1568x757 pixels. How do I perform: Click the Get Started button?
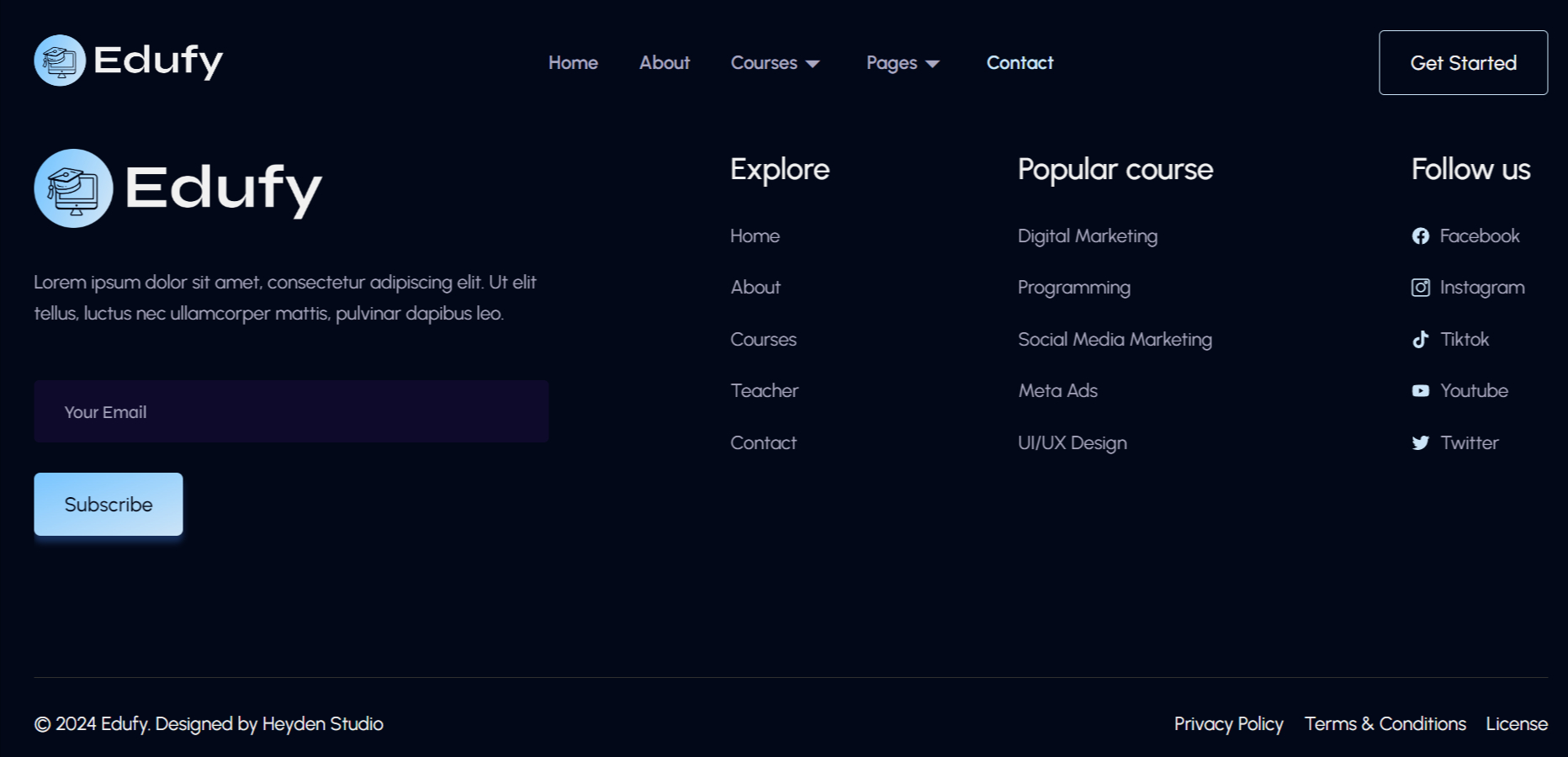1463,62
